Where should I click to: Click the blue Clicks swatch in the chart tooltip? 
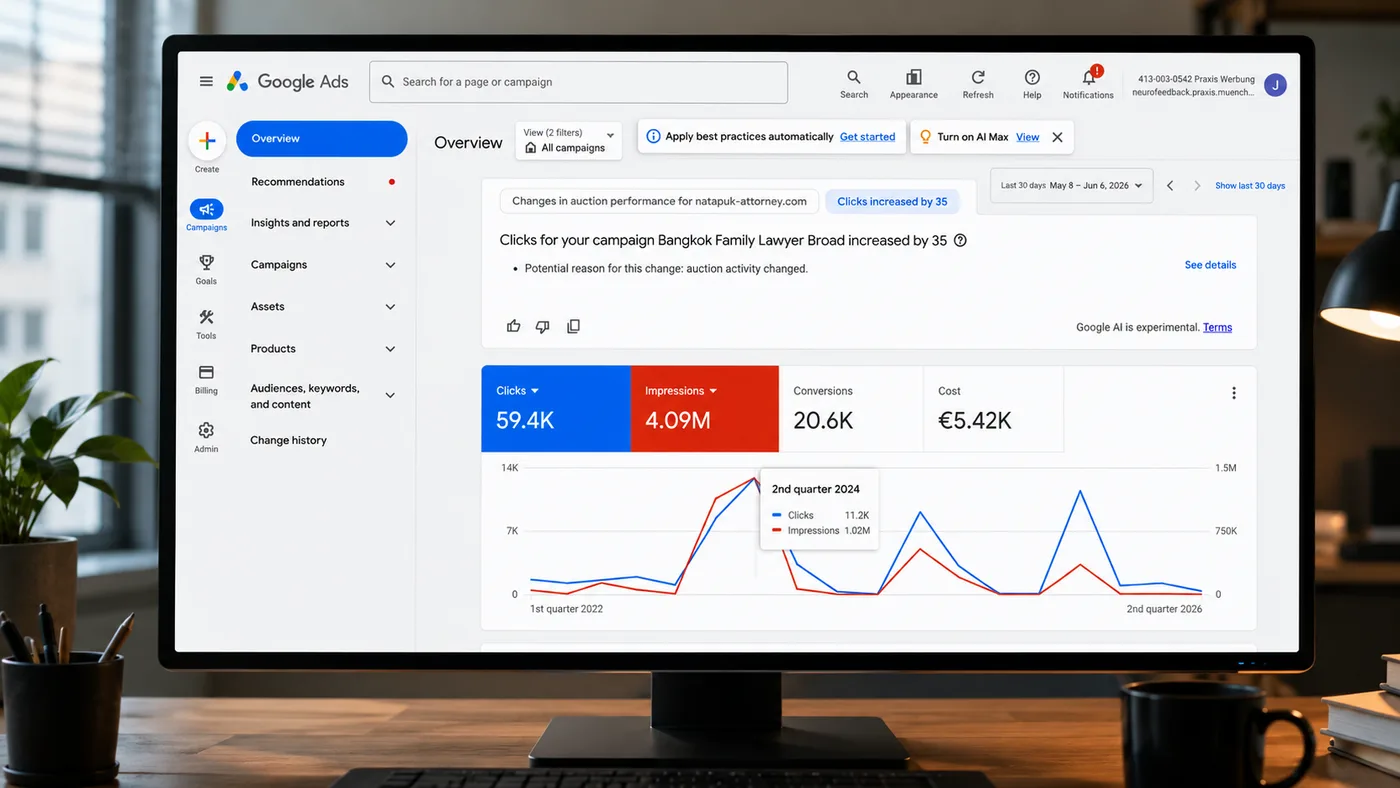[777, 515]
